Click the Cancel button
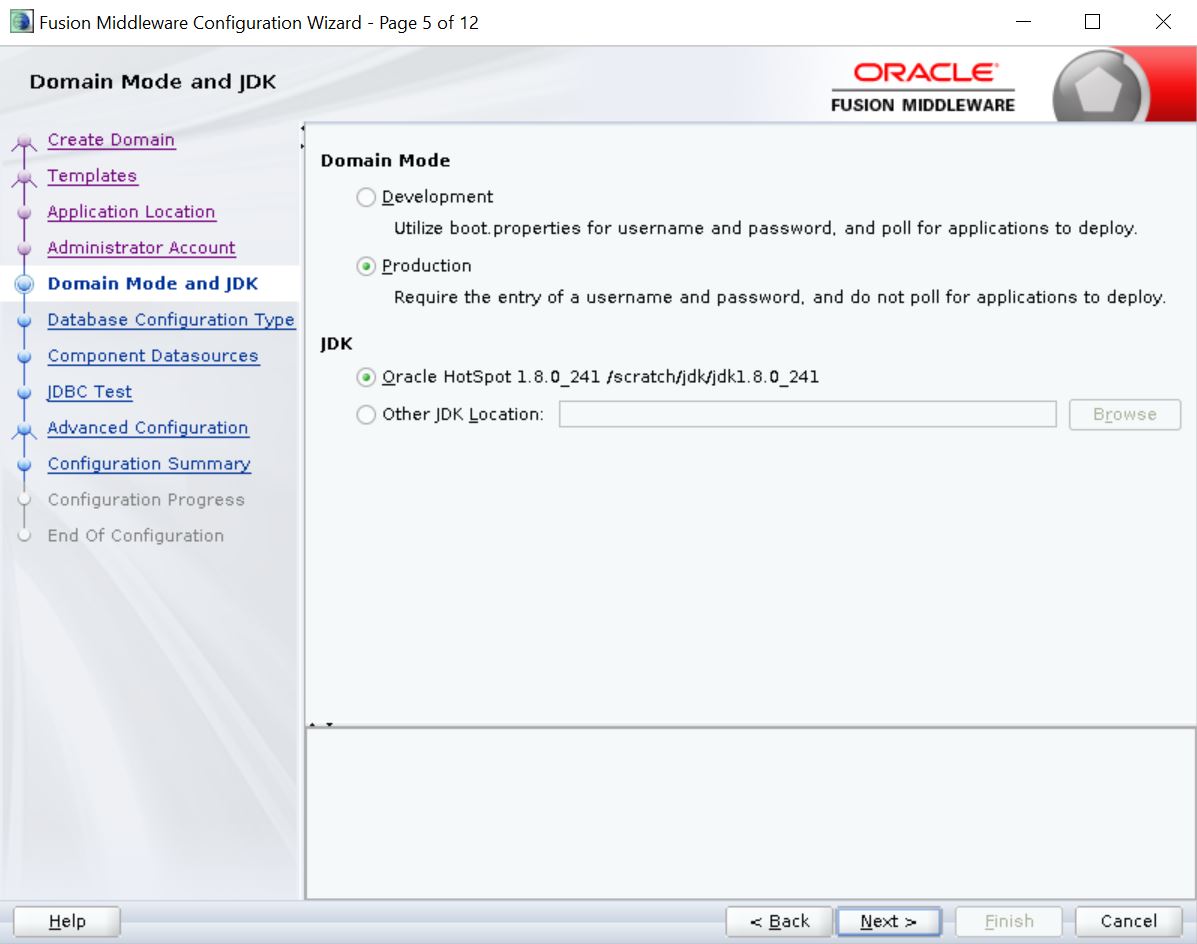This screenshot has height=944, width=1197. (1128, 921)
